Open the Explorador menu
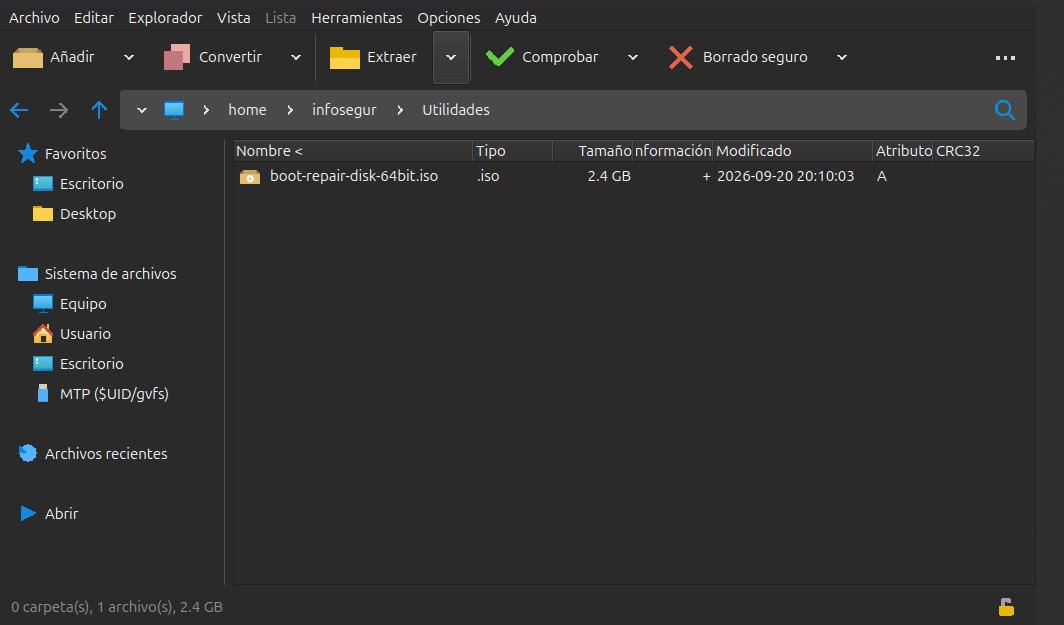The width and height of the screenshot is (1064, 625). pos(165,18)
